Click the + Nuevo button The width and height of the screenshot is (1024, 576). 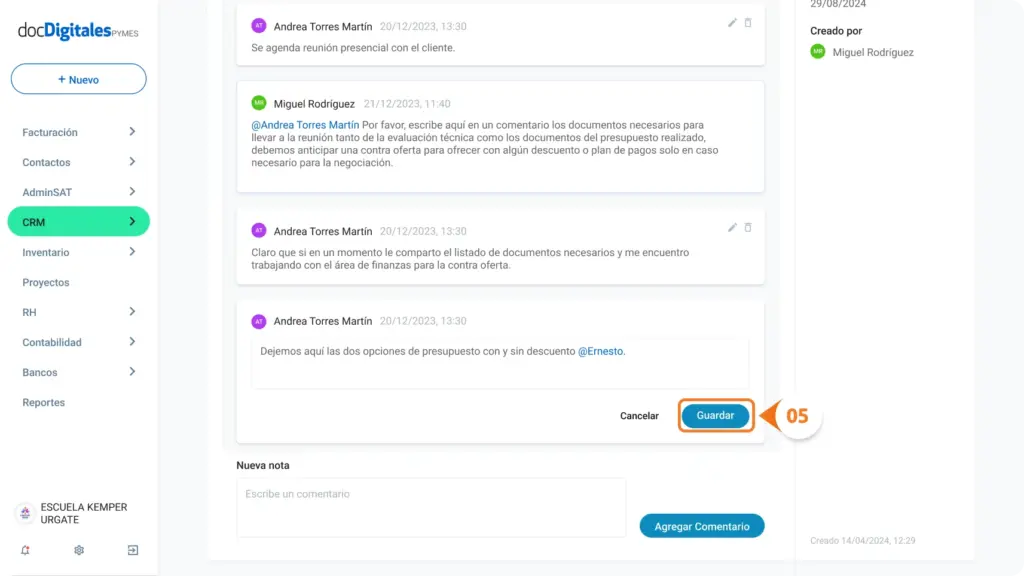78,79
